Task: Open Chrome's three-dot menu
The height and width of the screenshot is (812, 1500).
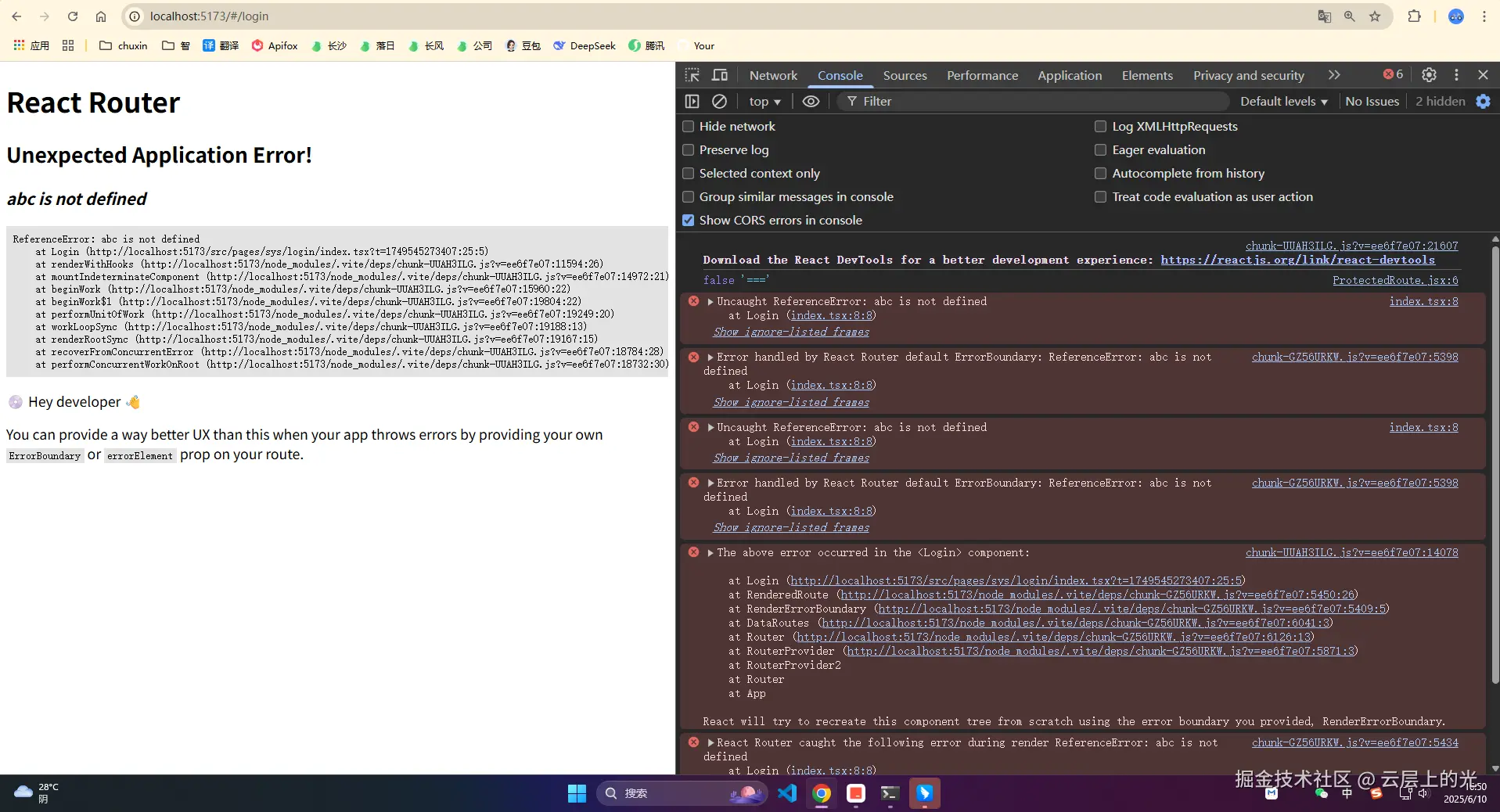Action: (x=1484, y=16)
